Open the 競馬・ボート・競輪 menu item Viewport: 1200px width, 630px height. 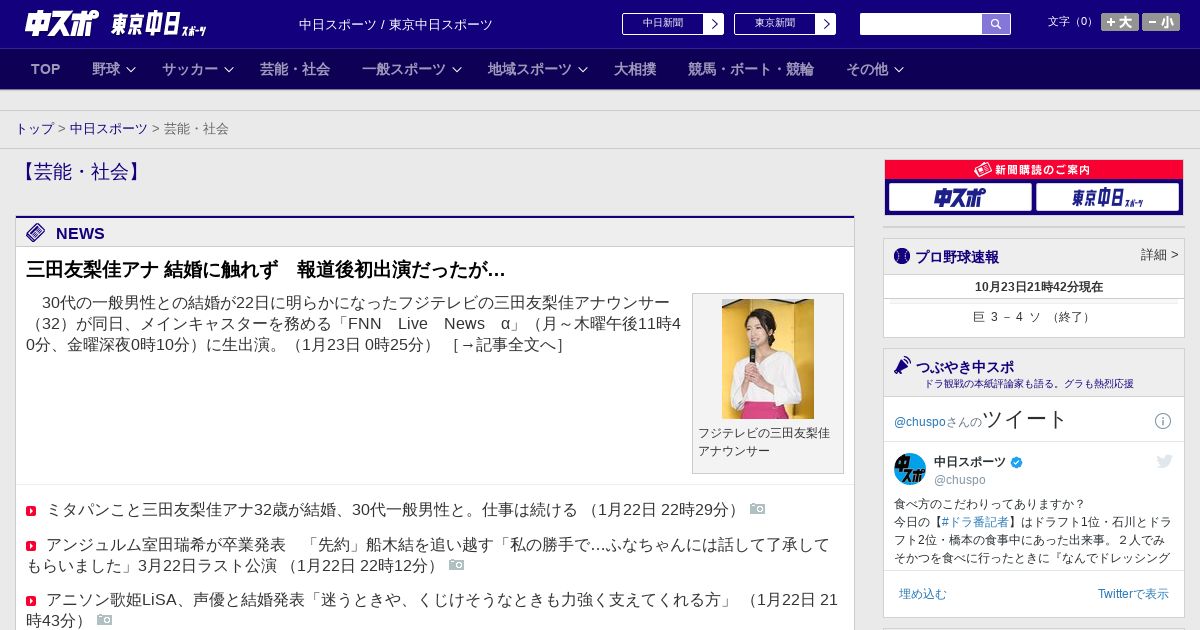pos(751,69)
